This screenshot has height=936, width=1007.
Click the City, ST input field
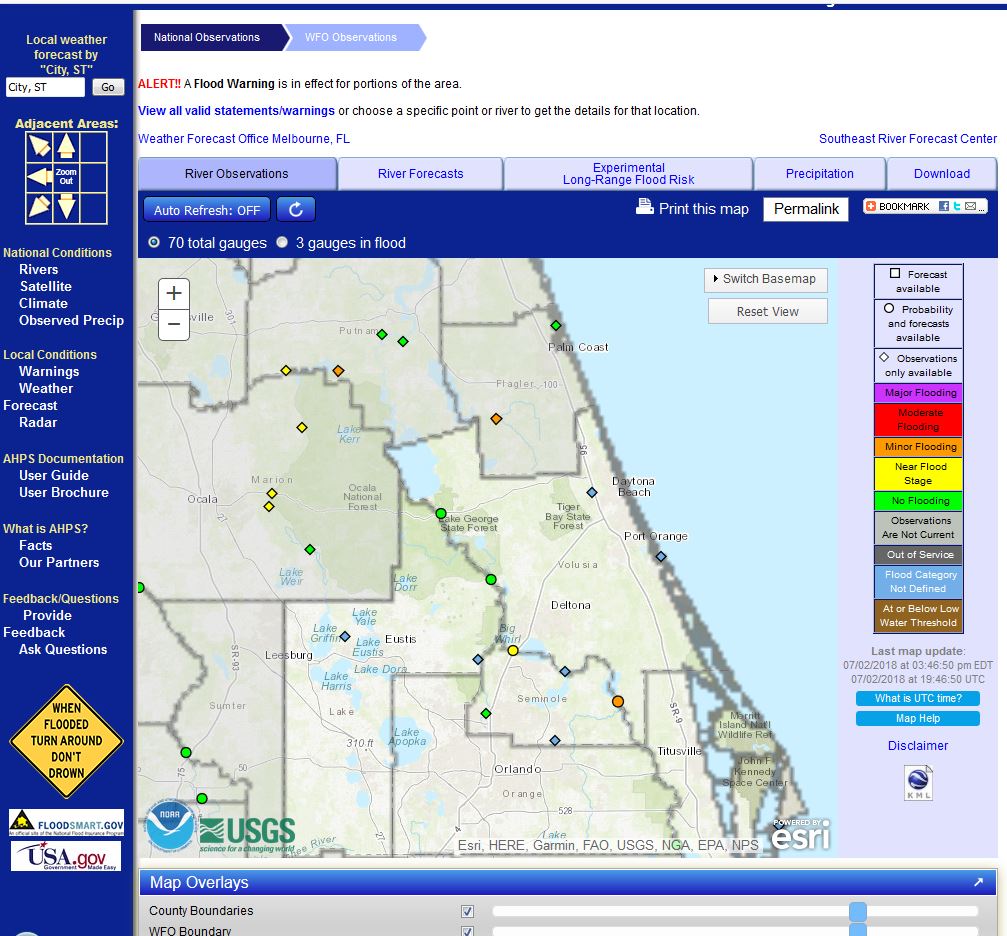(45, 88)
